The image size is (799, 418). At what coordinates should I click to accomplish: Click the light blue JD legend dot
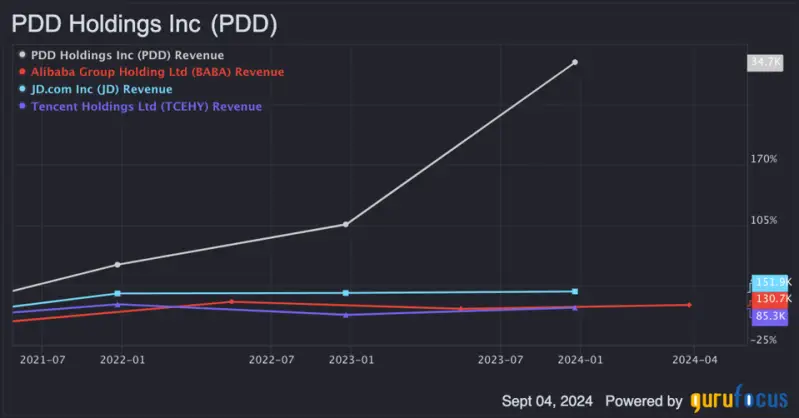pyautogui.click(x=22, y=89)
